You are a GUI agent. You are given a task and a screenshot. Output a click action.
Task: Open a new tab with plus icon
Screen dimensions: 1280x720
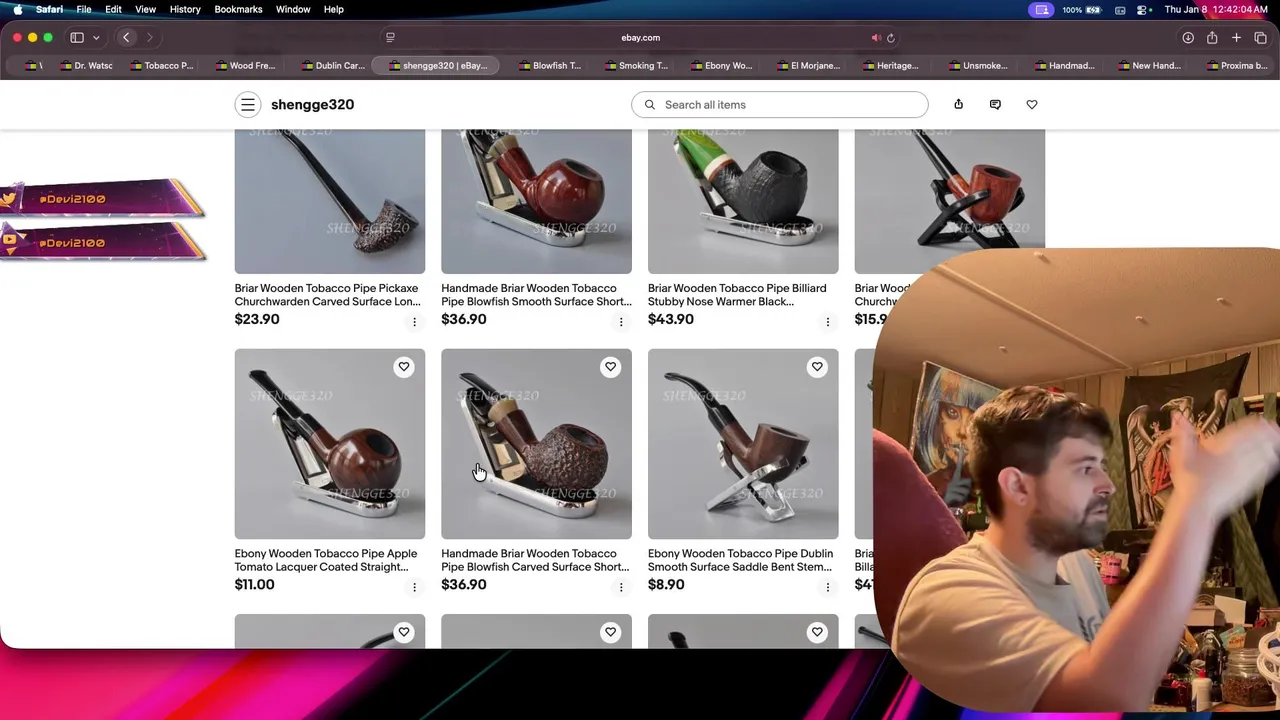tap(1236, 37)
